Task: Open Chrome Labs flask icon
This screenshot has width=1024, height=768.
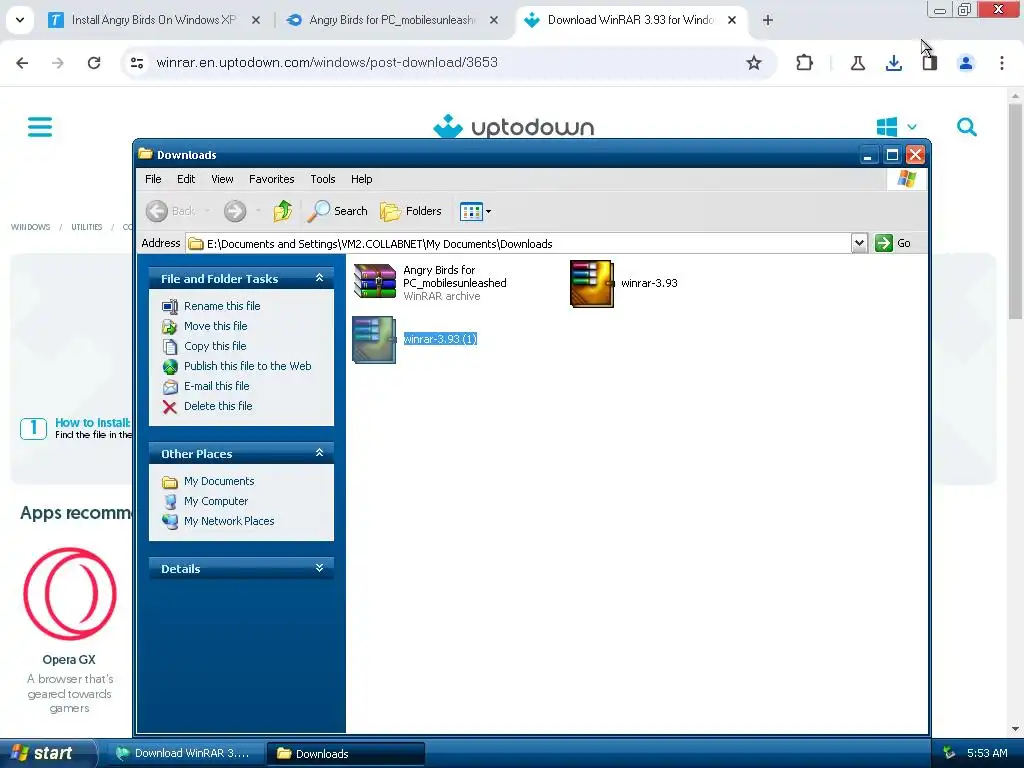Action: tap(858, 63)
